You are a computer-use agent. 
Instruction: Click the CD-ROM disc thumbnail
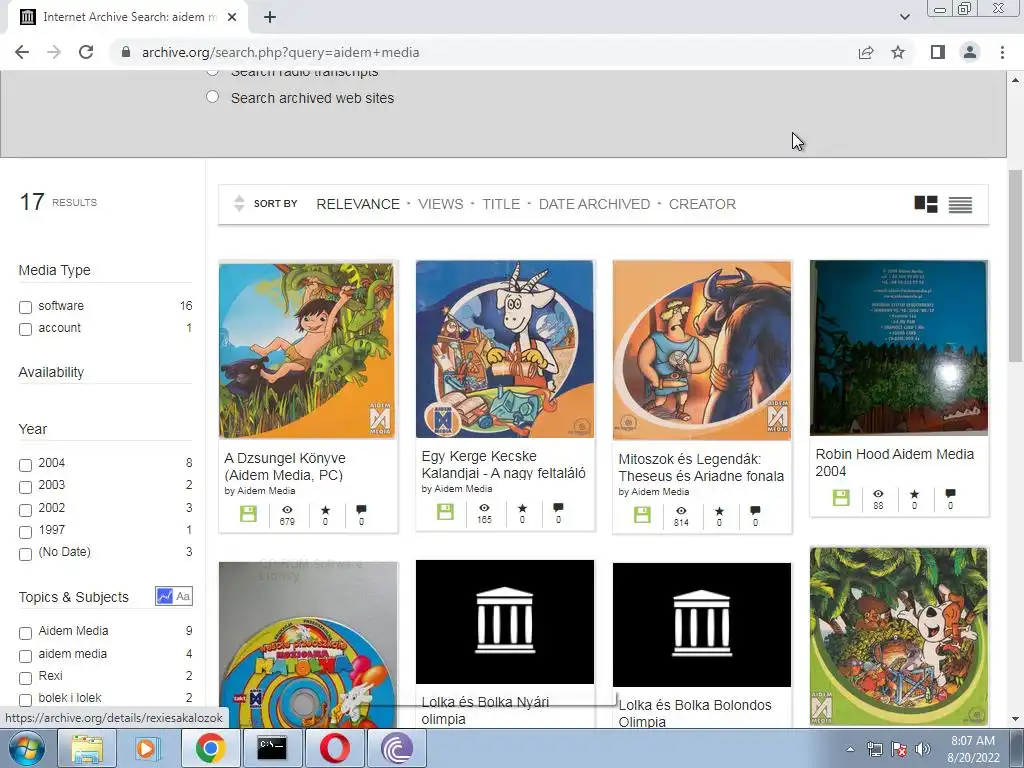coord(308,645)
